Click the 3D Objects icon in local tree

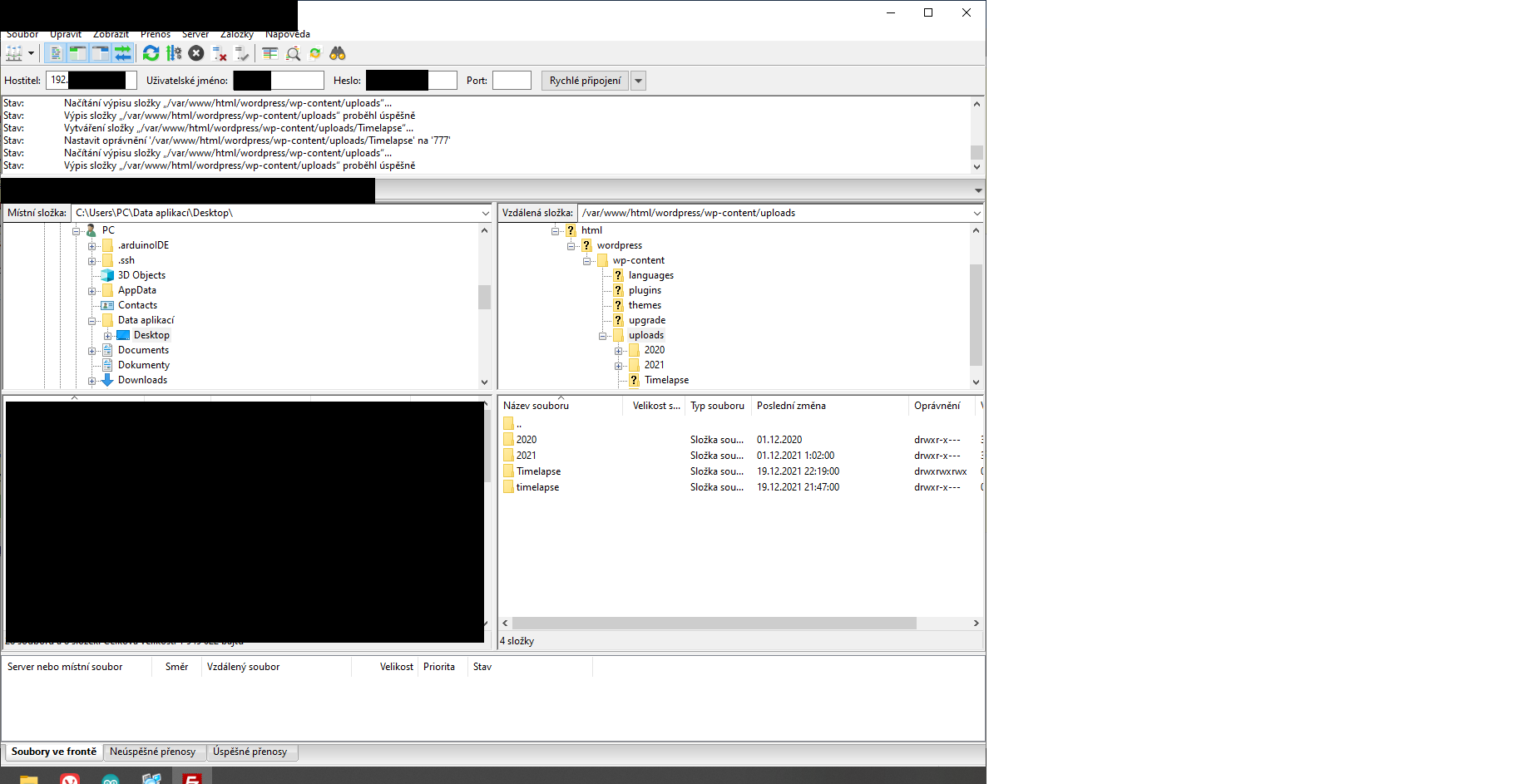point(107,275)
